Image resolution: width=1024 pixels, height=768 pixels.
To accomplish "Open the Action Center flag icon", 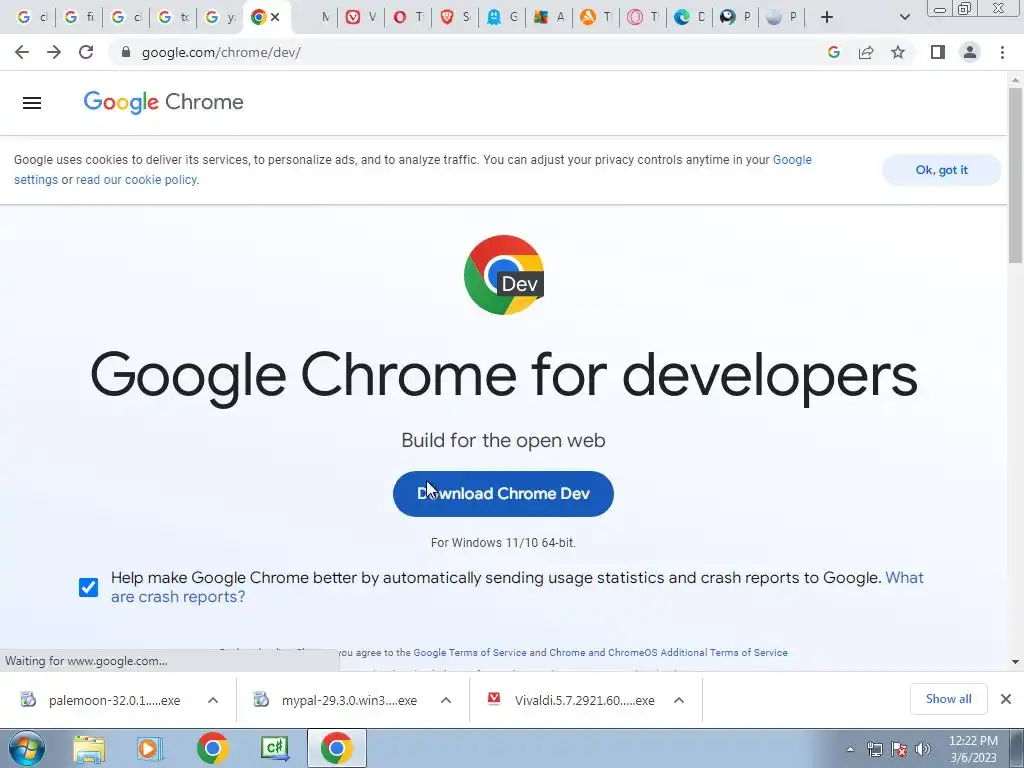I will [899, 749].
